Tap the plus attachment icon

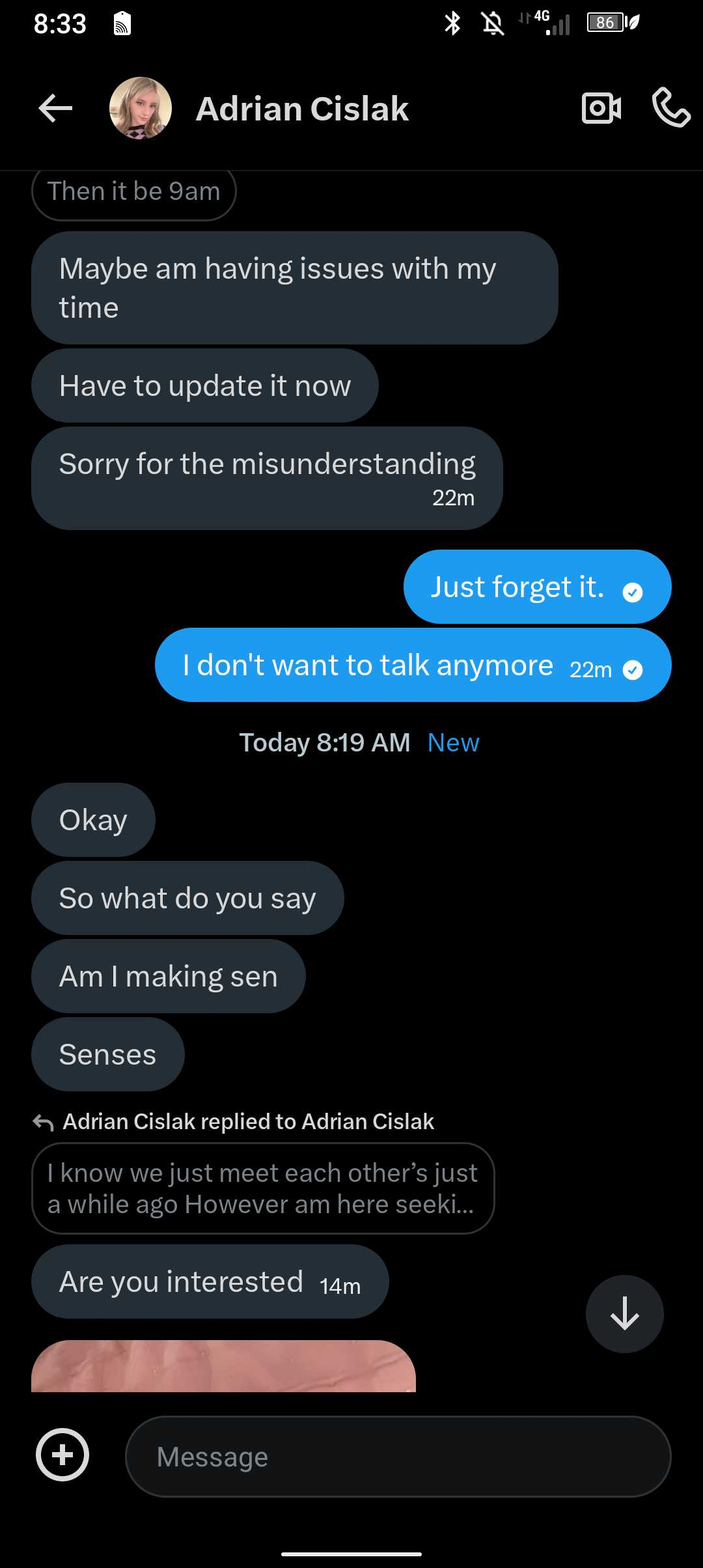(62, 1455)
